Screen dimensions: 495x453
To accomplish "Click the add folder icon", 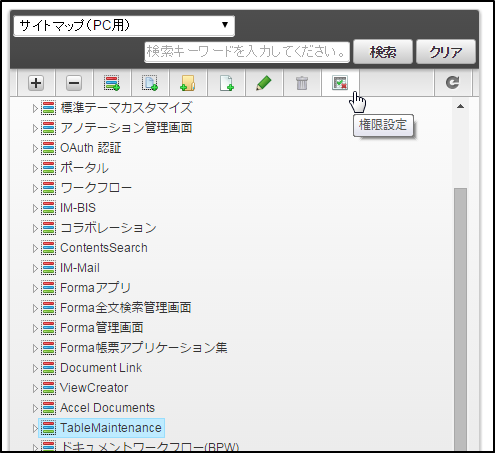I will click(x=188, y=83).
